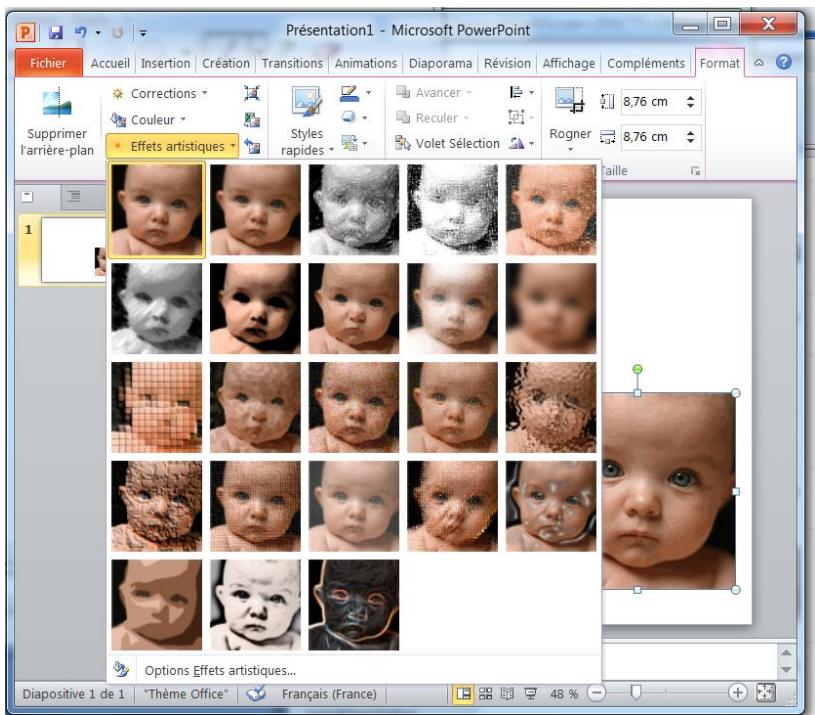Switch to the Slides pane tab
The width and height of the screenshot is (815, 715).
click(x=27, y=196)
